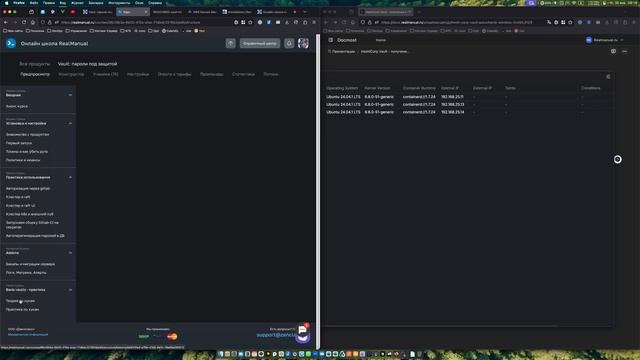
Task: Click Realmanual.ru workspace avatar in Docmost
Action: 589,40
